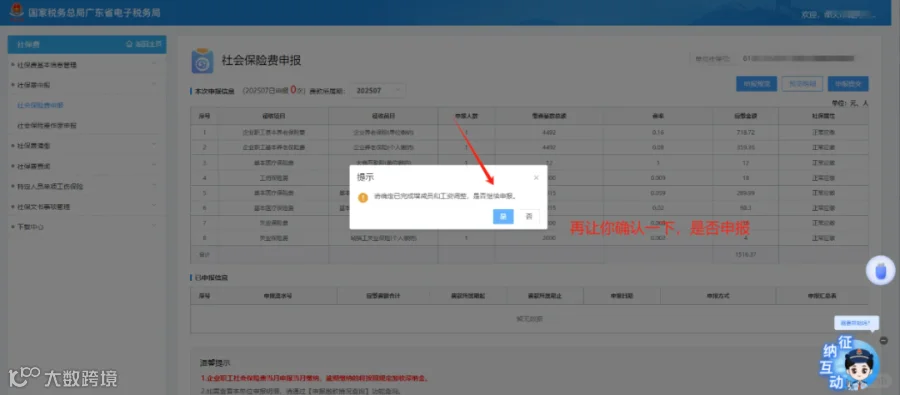Click the 4492 base cell in row 1
900x395 pixels.
[549, 133]
